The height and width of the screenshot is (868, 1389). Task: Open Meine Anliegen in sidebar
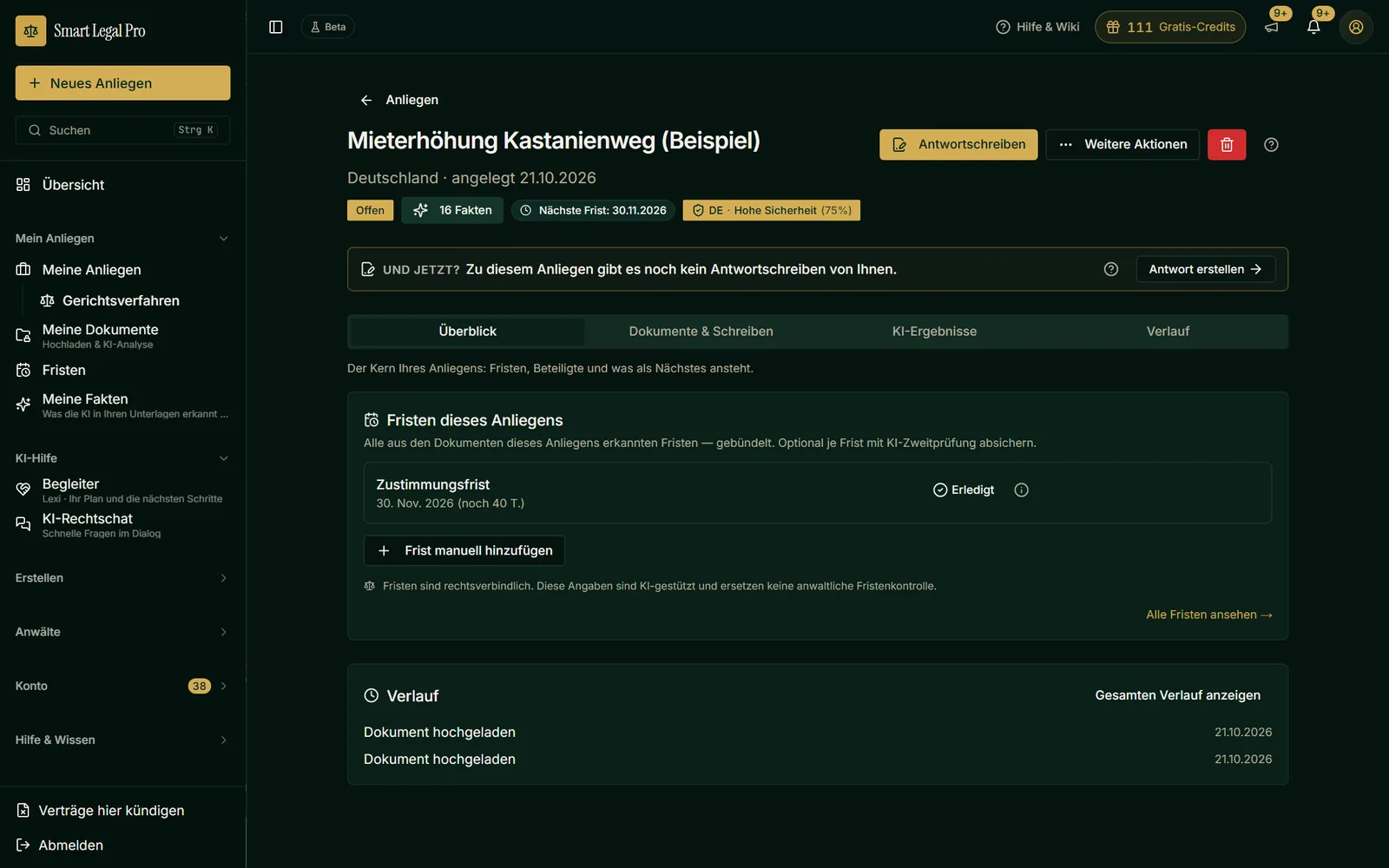[122, 270]
